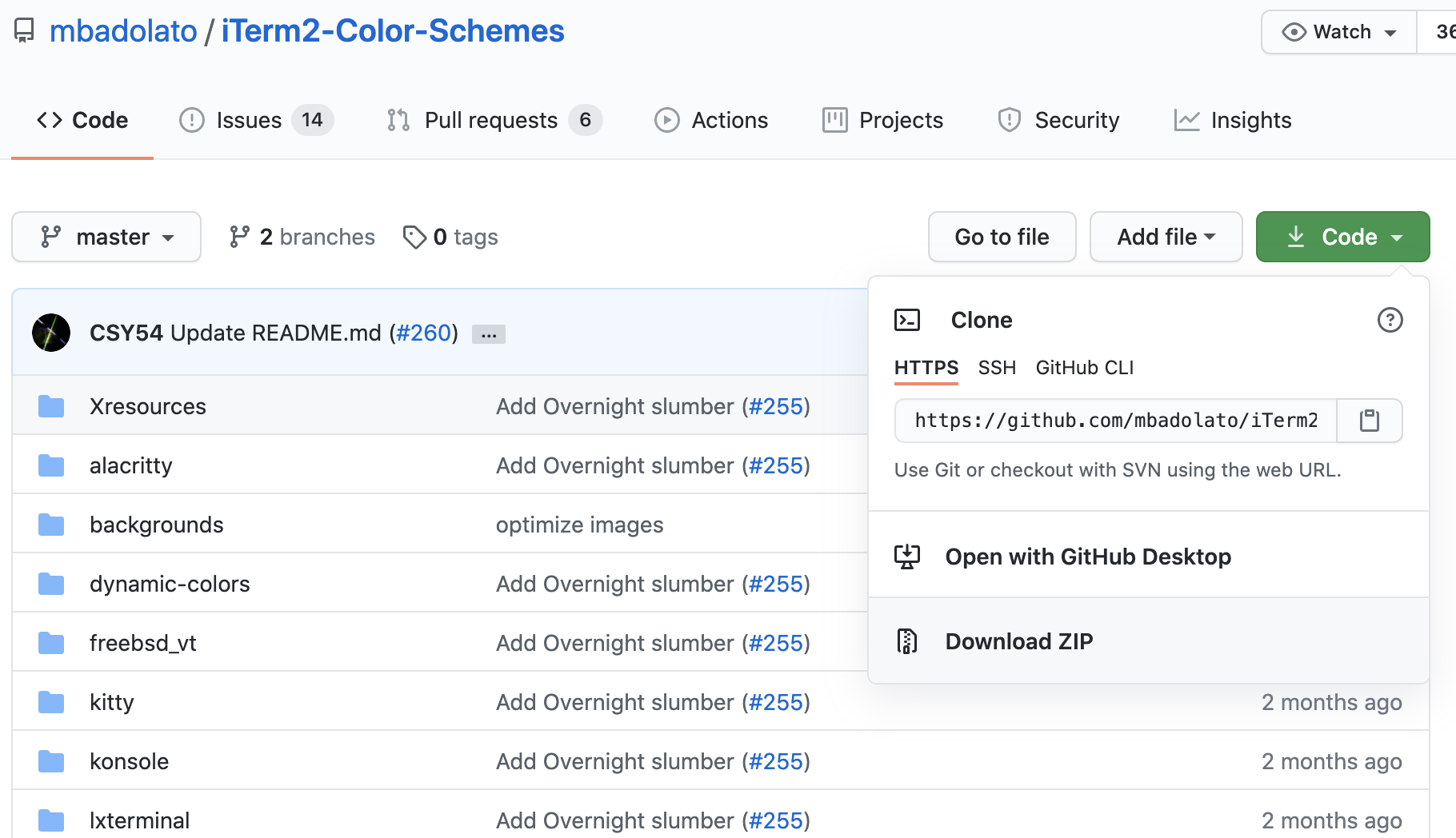Screen dimensions: 1456x838
Task: Open the #260 pull request link
Action: (424, 333)
